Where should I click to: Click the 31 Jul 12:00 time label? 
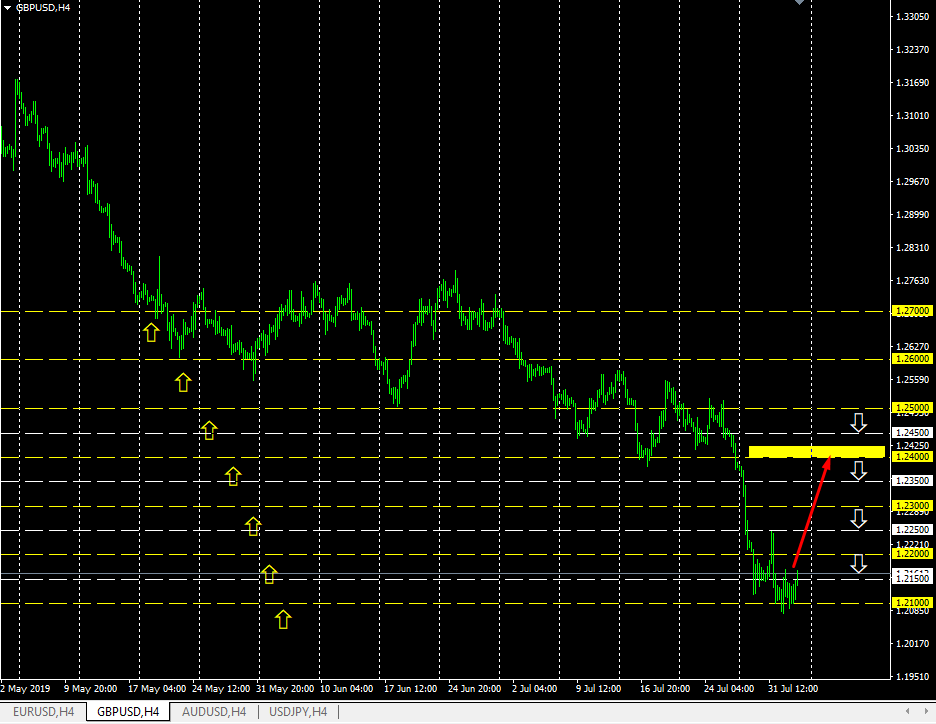pyautogui.click(x=793, y=688)
